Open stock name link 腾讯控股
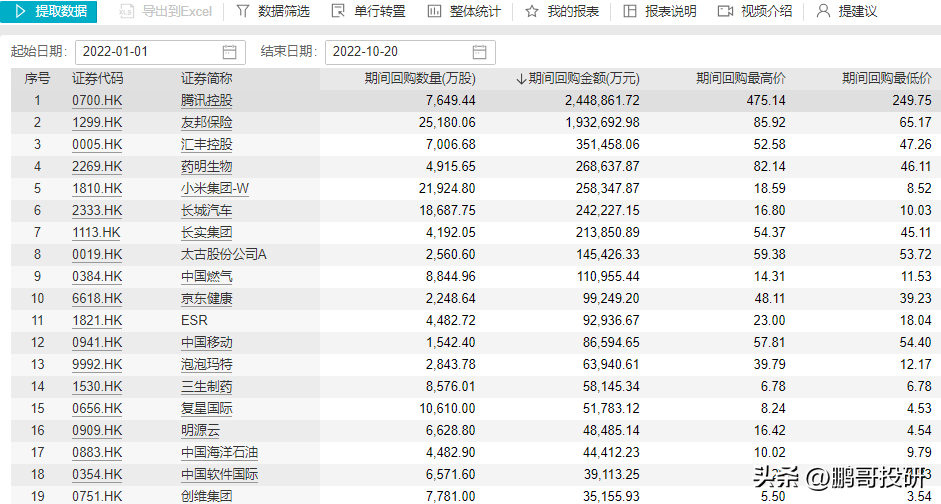Screen dimensions: 941x504 point(206,101)
